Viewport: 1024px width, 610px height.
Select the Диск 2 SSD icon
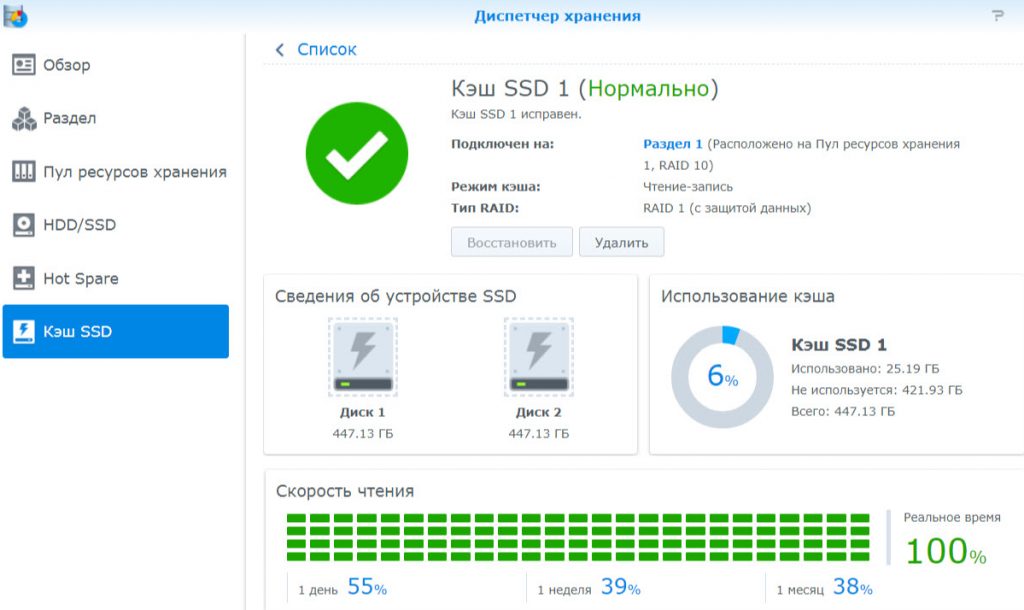[x=537, y=356]
